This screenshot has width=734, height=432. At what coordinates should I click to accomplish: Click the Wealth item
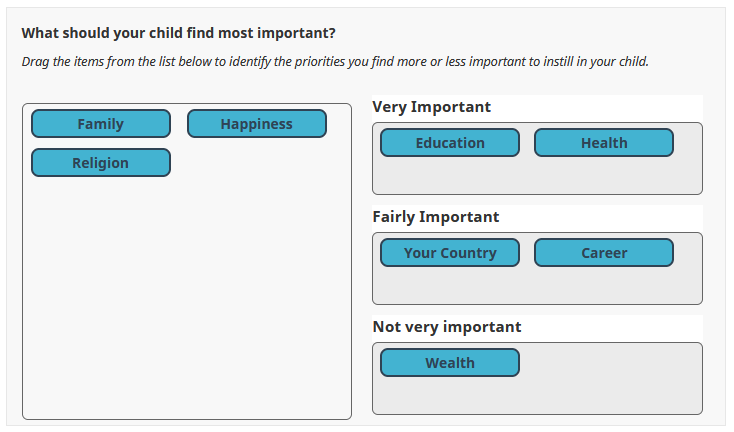point(450,363)
